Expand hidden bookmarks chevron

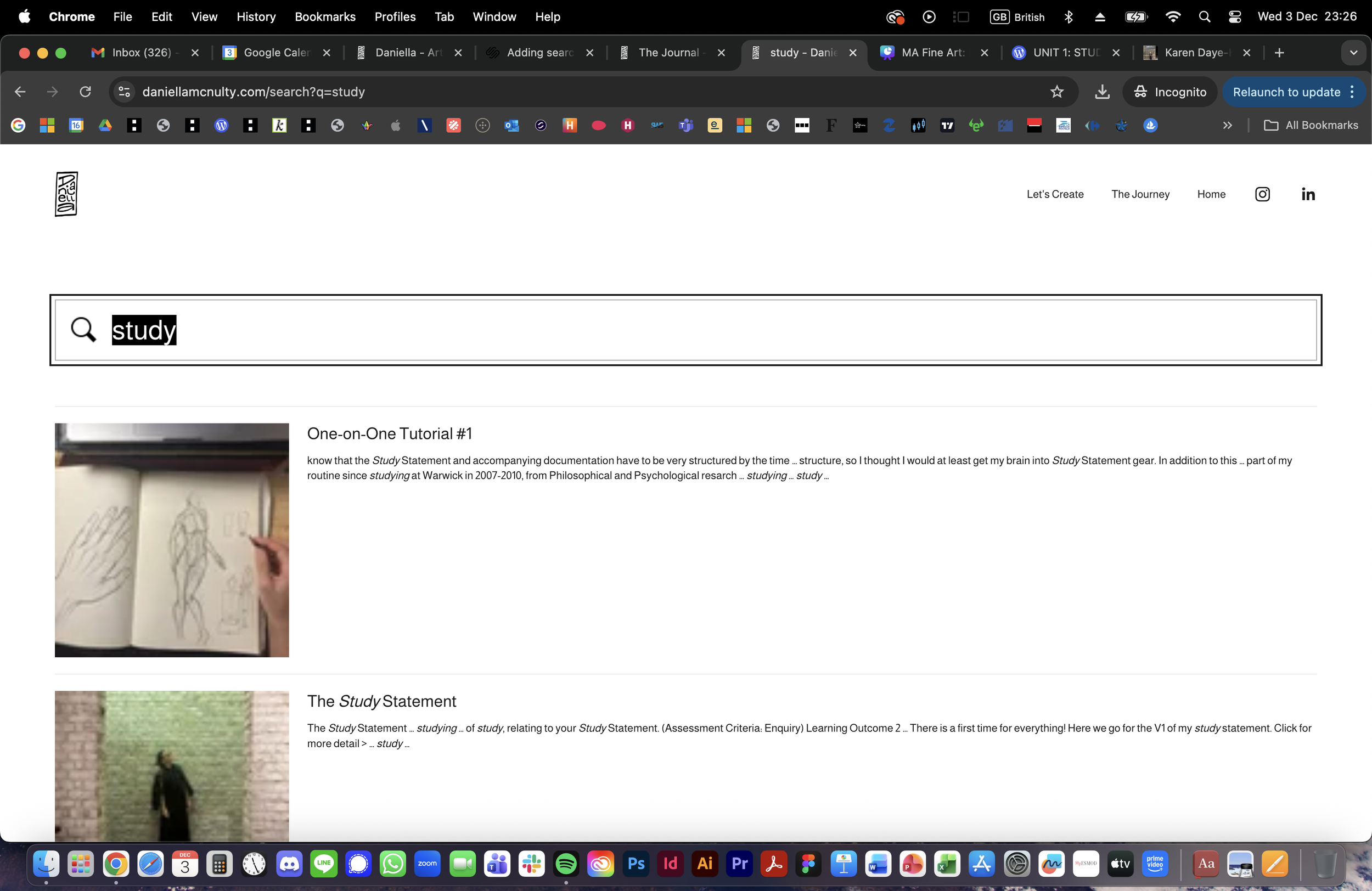tap(1227, 125)
